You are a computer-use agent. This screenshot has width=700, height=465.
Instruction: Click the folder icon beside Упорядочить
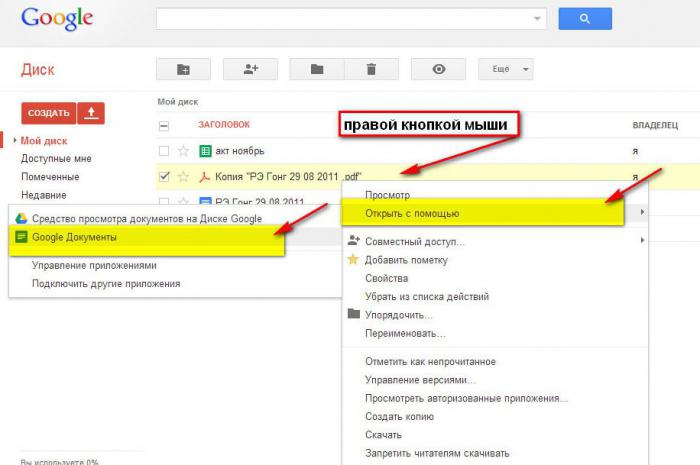(354, 314)
